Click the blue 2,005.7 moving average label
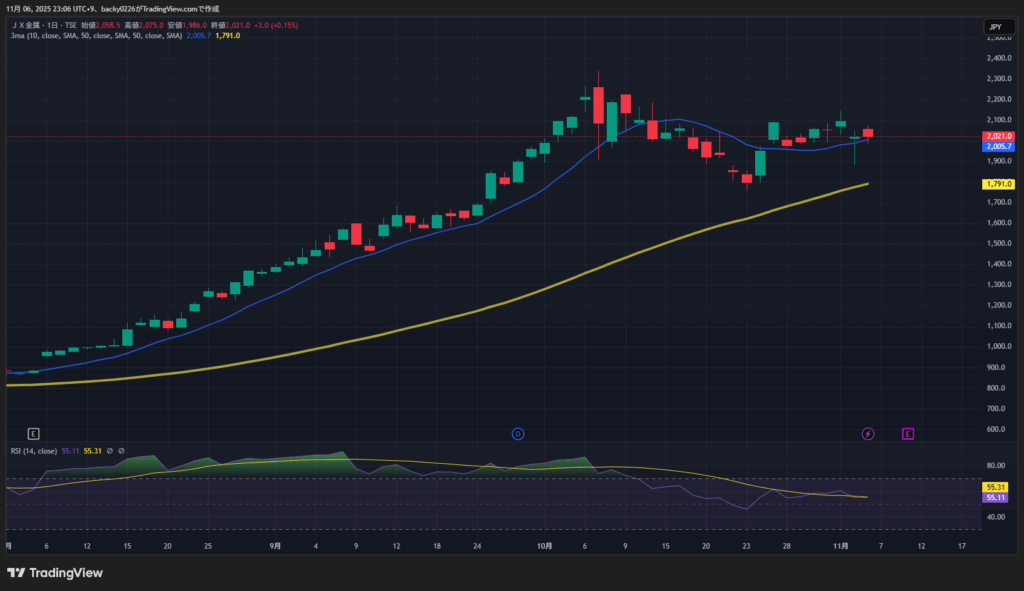This screenshot has height=591, width=1024. (x=999, y=146)
